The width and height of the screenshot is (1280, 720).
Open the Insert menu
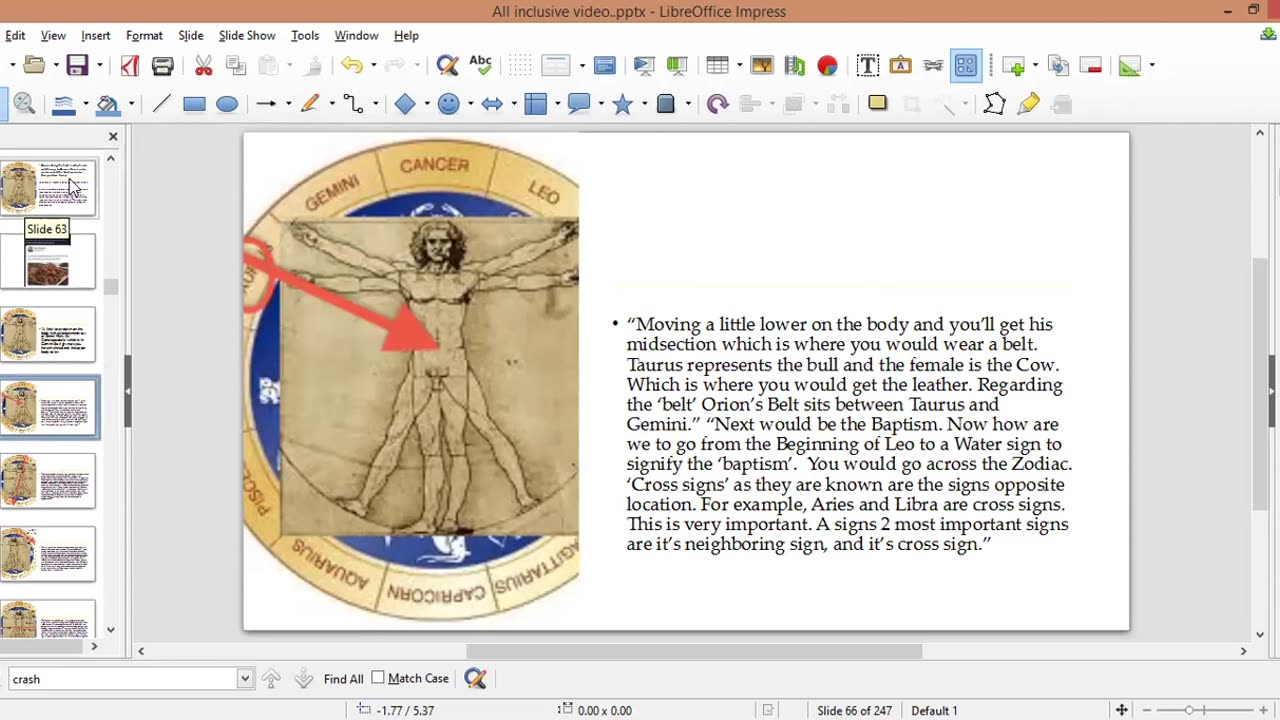click(x=96, y=36)
